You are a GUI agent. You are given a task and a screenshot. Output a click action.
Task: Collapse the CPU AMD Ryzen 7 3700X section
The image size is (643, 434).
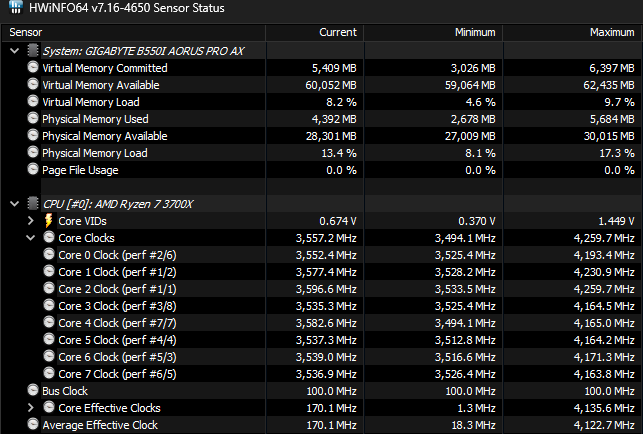pos(14,204)
